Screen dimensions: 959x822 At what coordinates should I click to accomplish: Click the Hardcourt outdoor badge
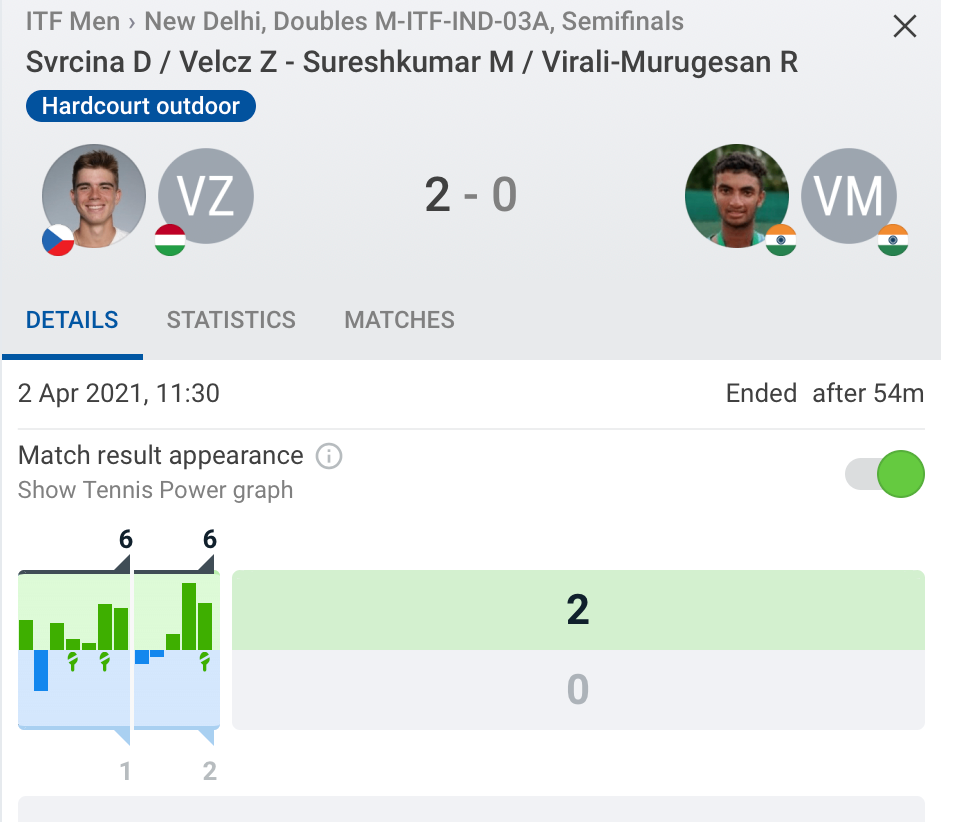tap(141, 106)
